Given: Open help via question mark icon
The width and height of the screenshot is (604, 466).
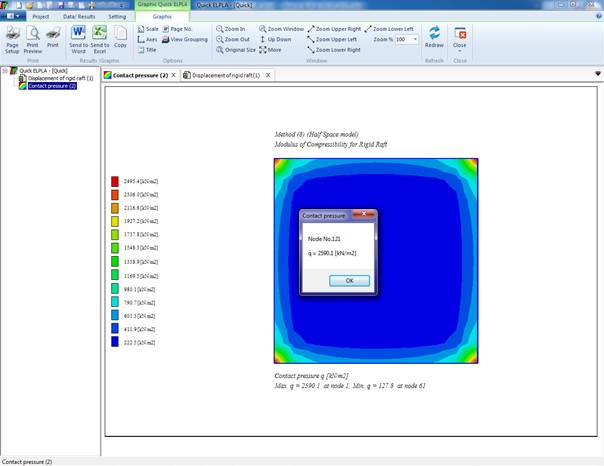Looking at the screenshot, I should click(599, 16).
